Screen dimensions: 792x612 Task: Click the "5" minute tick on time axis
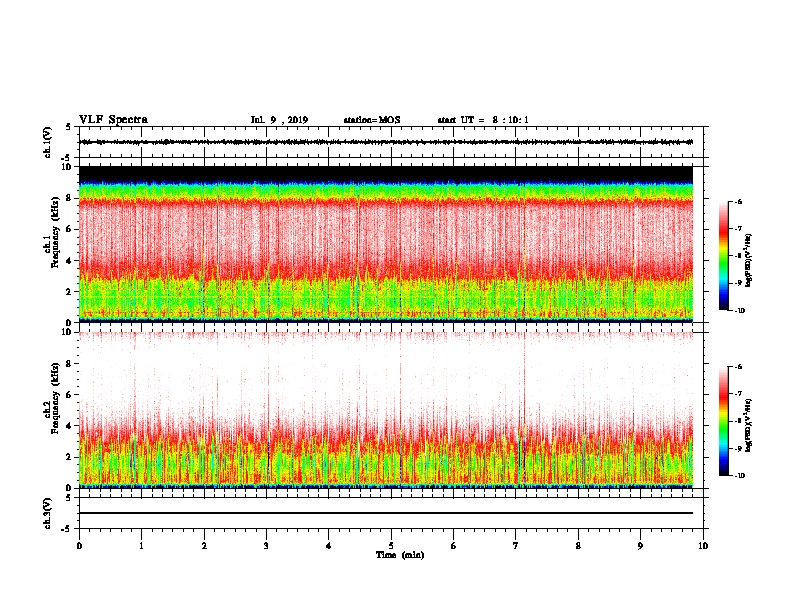click(x=391, y=546)
